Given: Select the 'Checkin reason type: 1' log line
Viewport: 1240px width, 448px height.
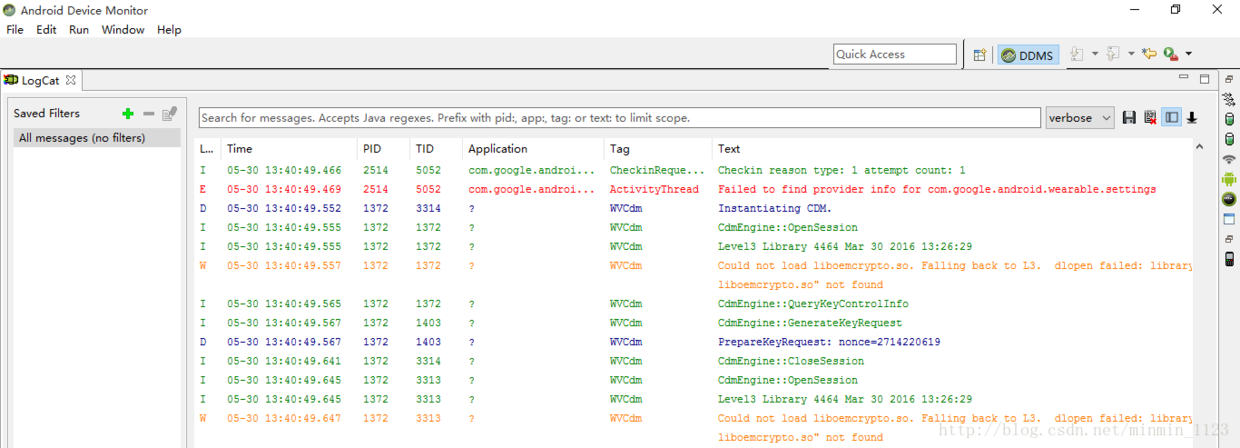Looking at the screenshot, I should coord(694,170).
